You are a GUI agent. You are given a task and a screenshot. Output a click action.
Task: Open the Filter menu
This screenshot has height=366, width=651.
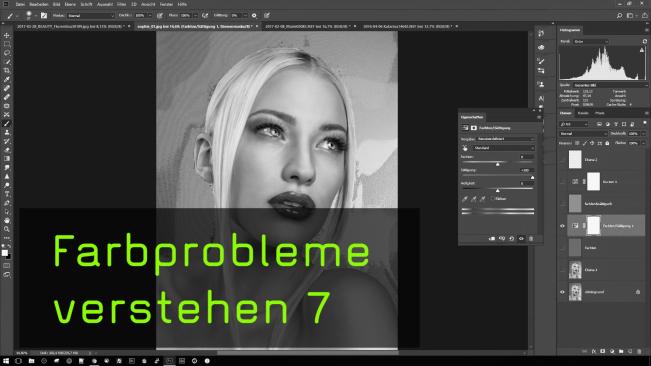pyautogui.click(x=121, y=4)
